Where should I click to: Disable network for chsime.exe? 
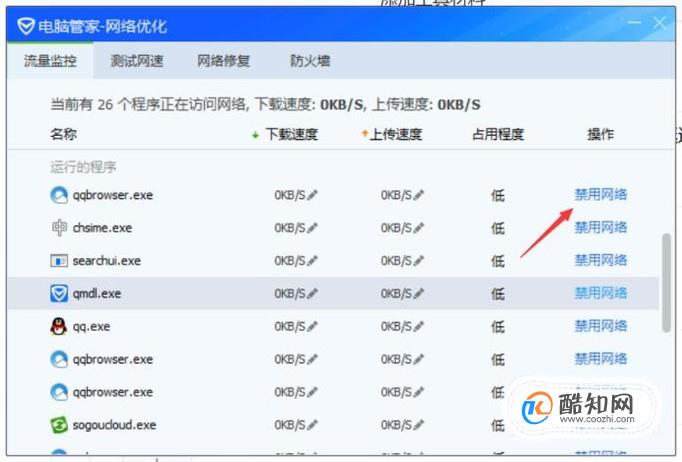(601, 228)
